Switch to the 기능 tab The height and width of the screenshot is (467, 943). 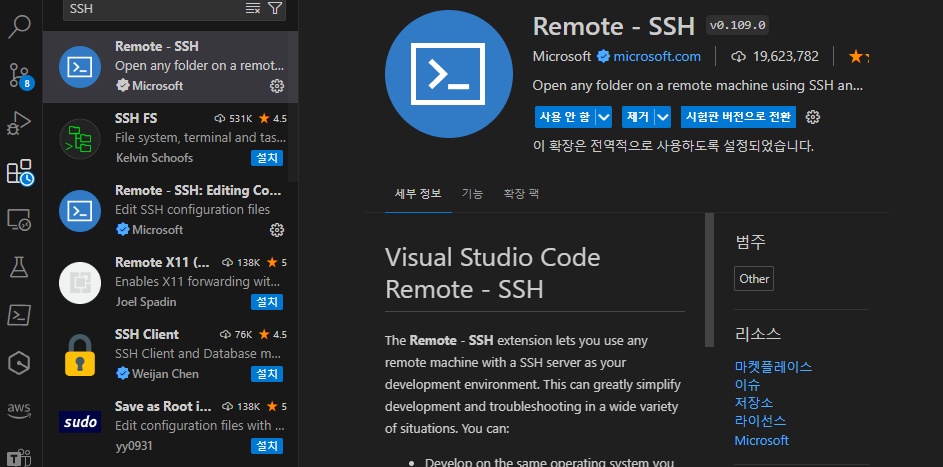pos(472,194)
